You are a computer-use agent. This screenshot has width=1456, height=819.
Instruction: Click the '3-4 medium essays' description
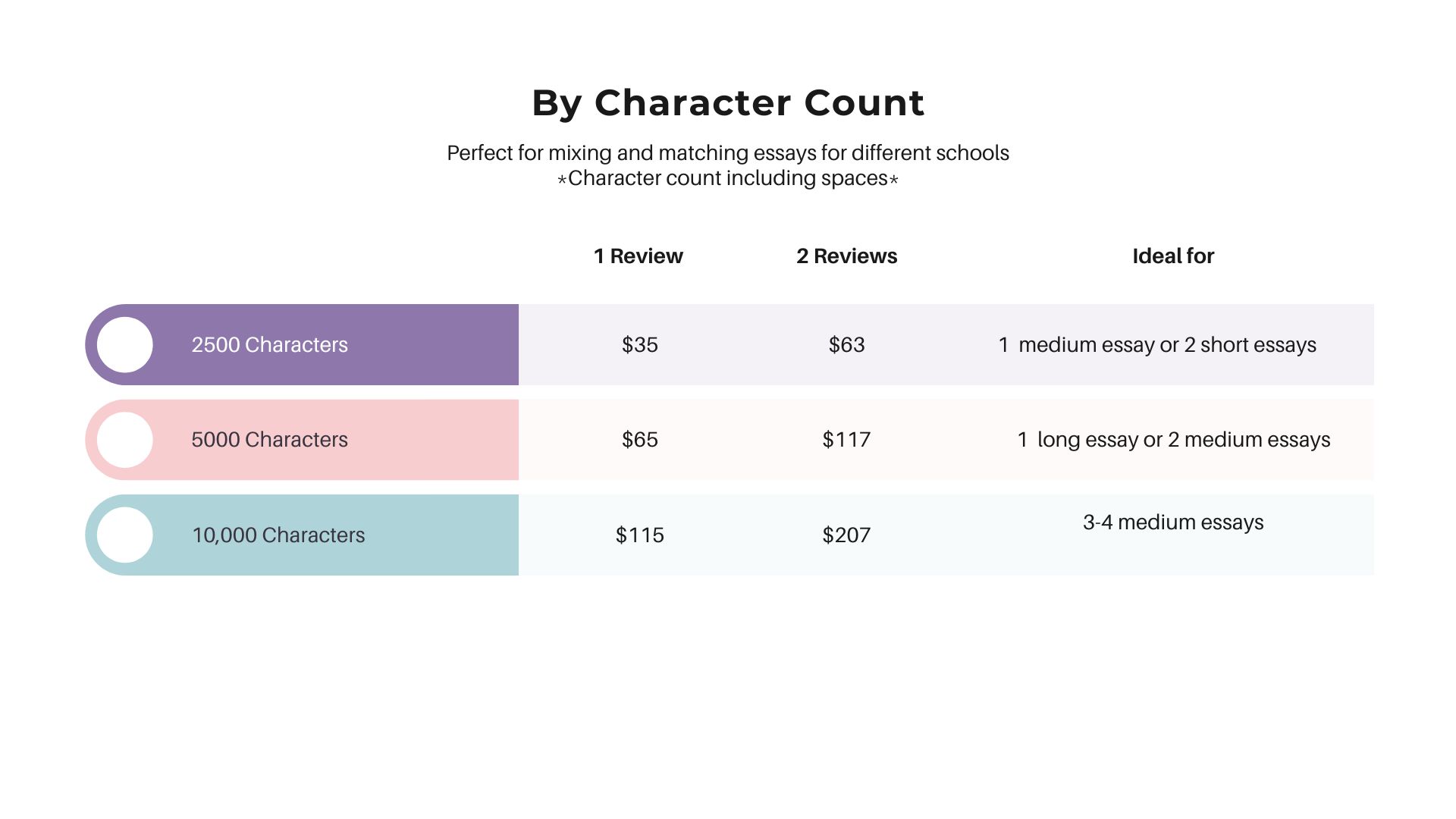(1173, 522)
